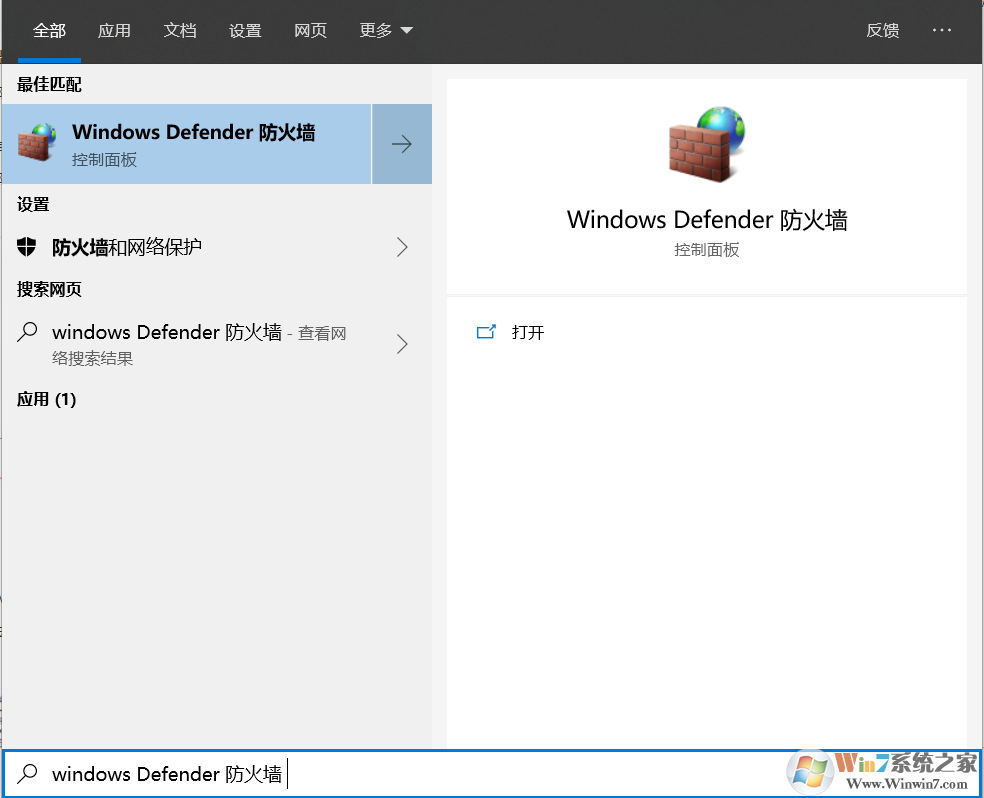The width and height of the screenshot is (984, 798).
Task: Click the search magnifier in the search box
Action: (26, 773)
